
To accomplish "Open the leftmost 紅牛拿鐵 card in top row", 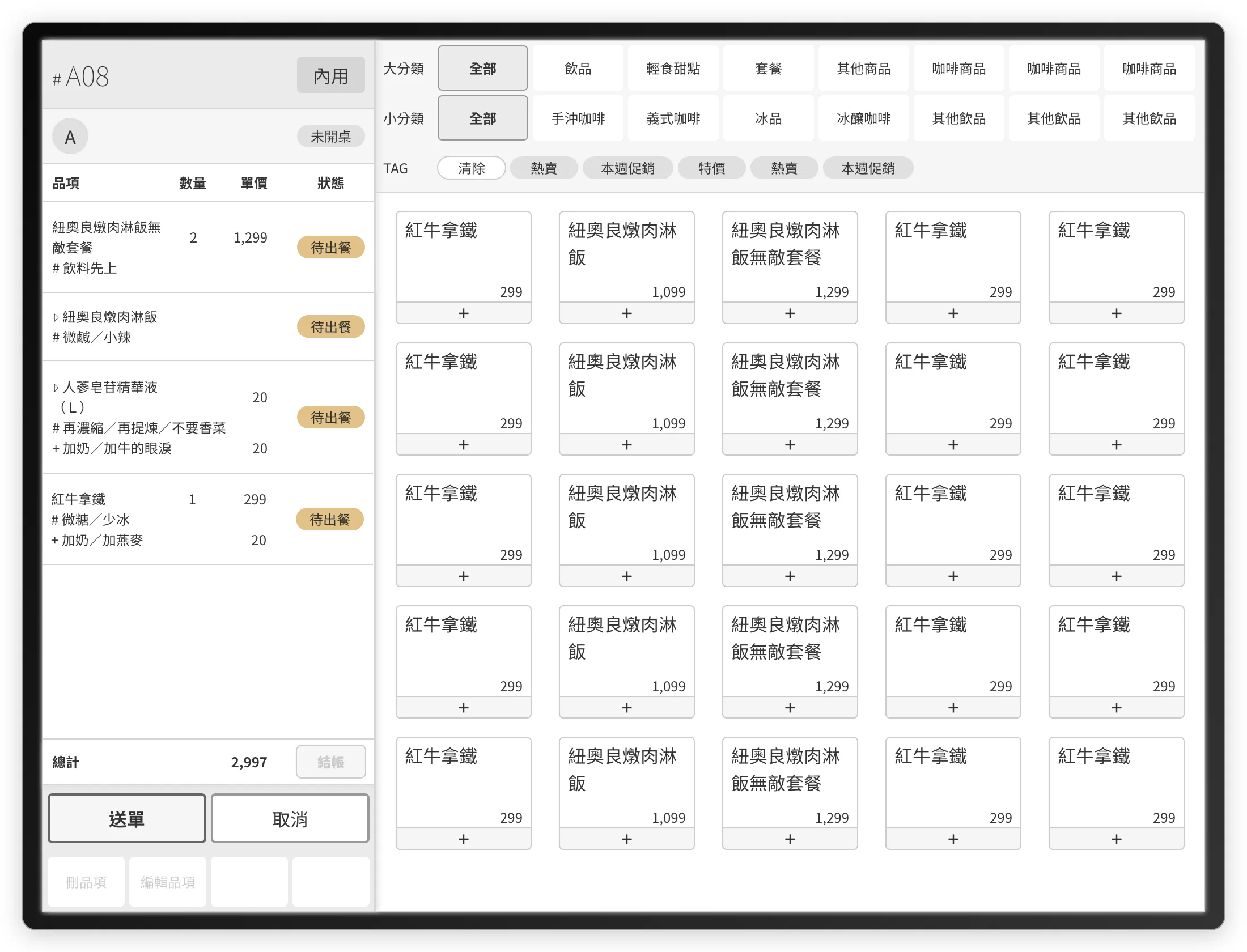I will click(463, 257).
